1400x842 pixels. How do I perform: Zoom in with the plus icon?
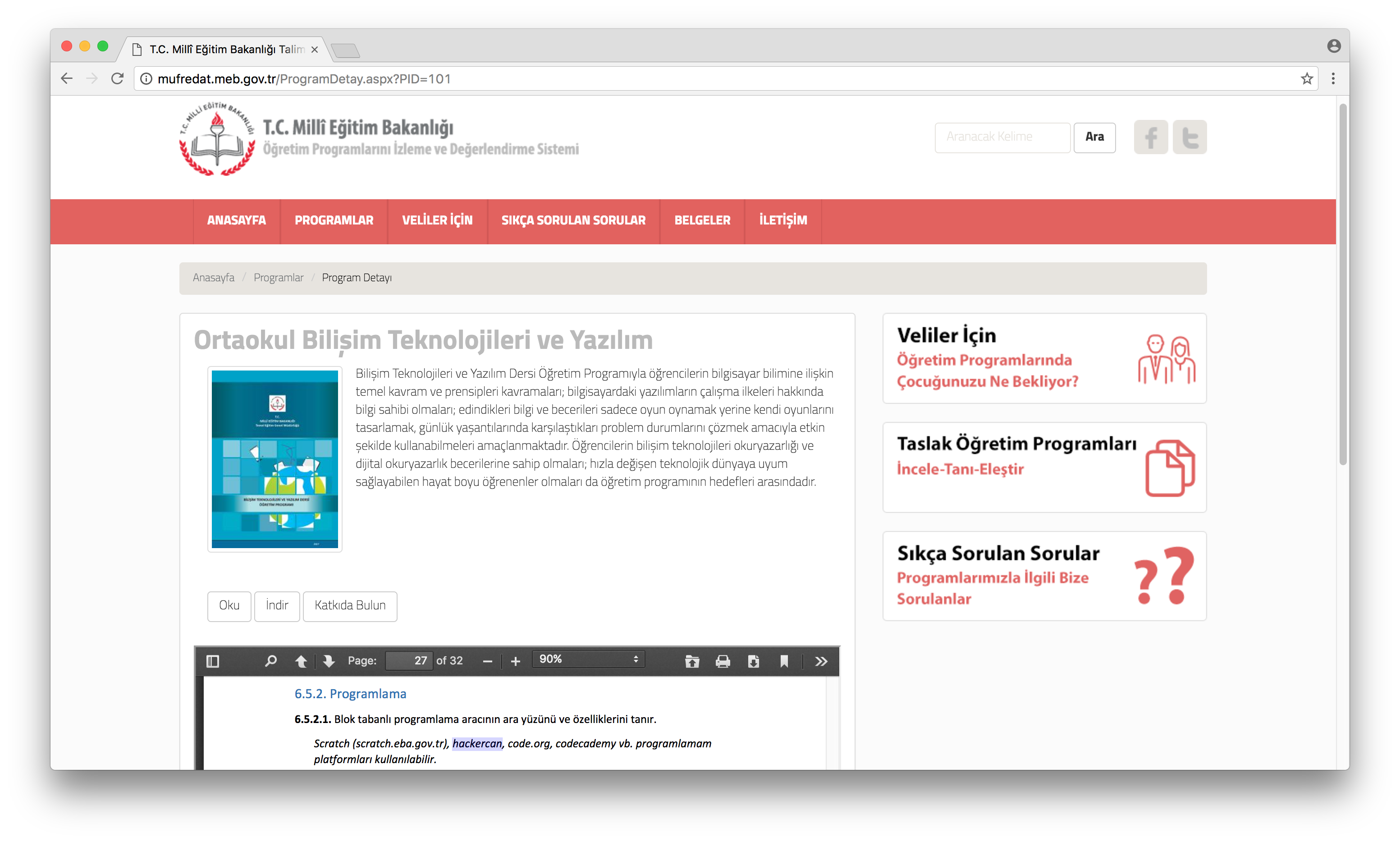(515, 662)
